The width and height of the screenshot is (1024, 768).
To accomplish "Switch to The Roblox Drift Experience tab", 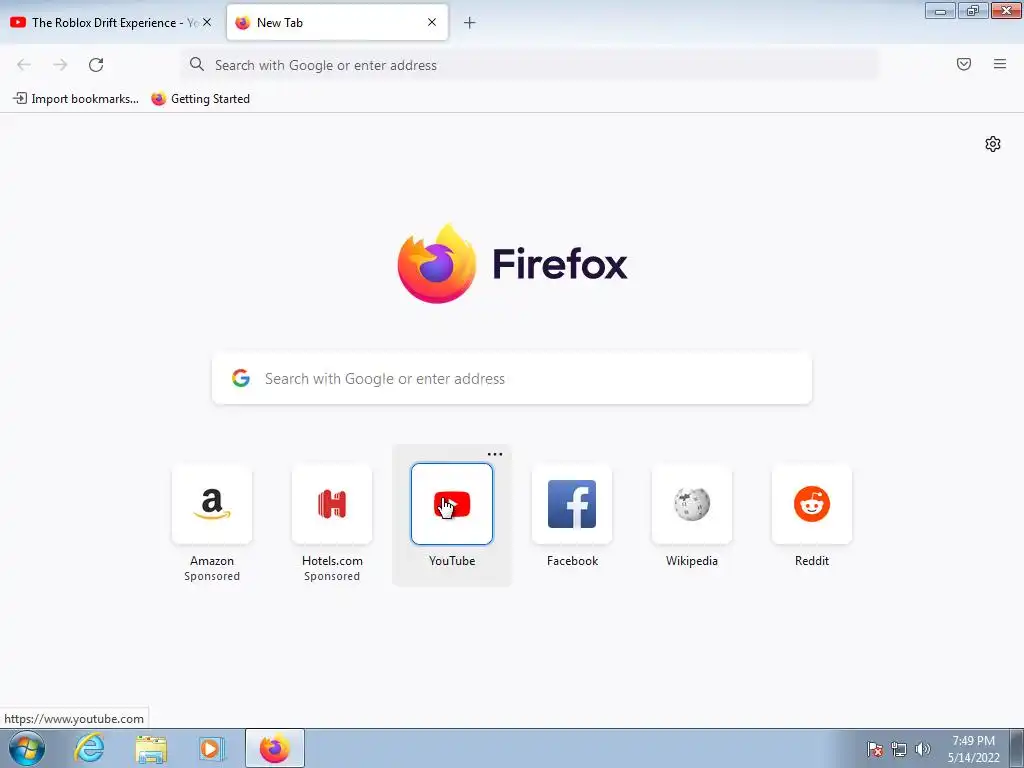I will pyautogui.click(x=111, y=23).
